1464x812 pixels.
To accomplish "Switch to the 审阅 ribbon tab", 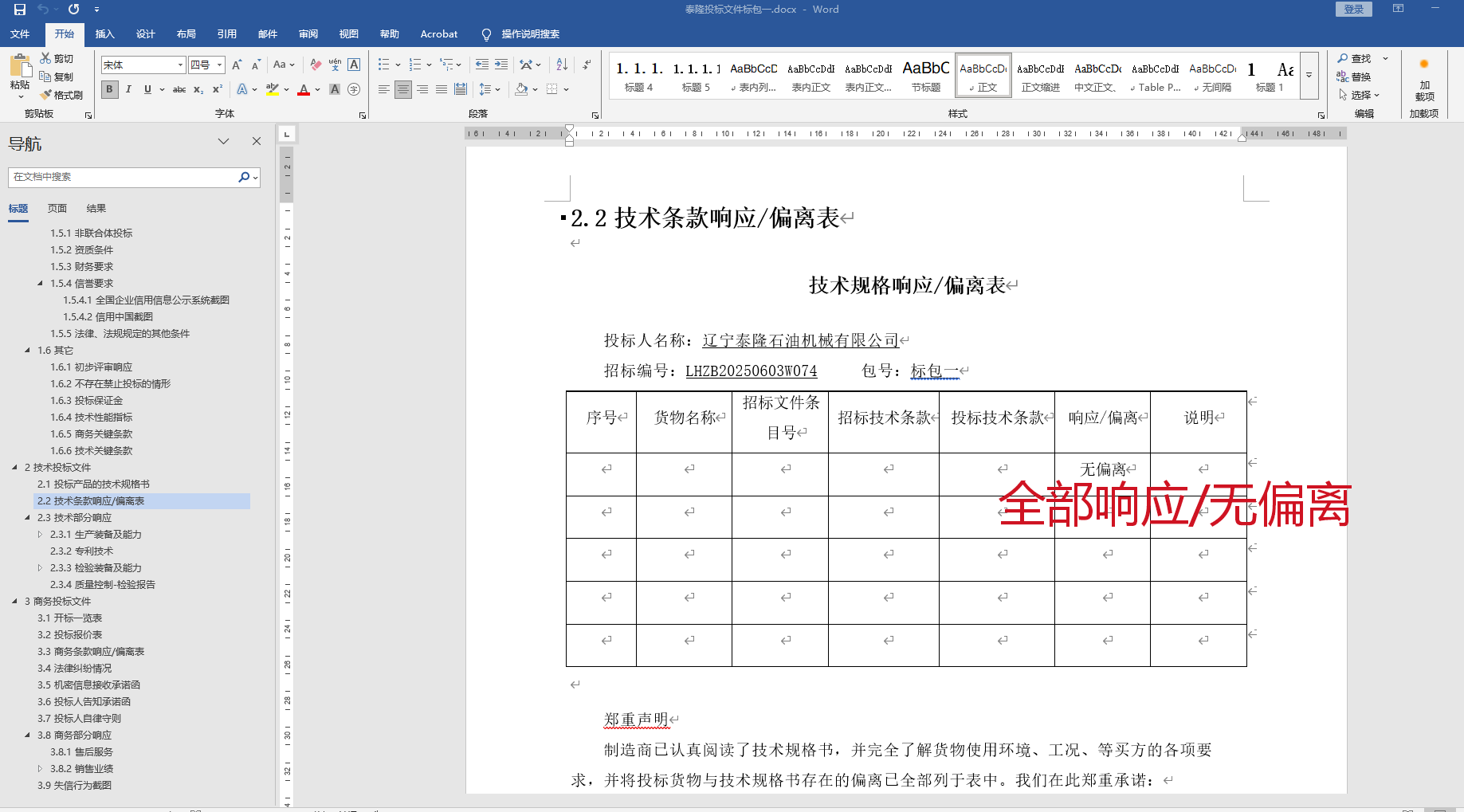I will click(x=308, y=33).
